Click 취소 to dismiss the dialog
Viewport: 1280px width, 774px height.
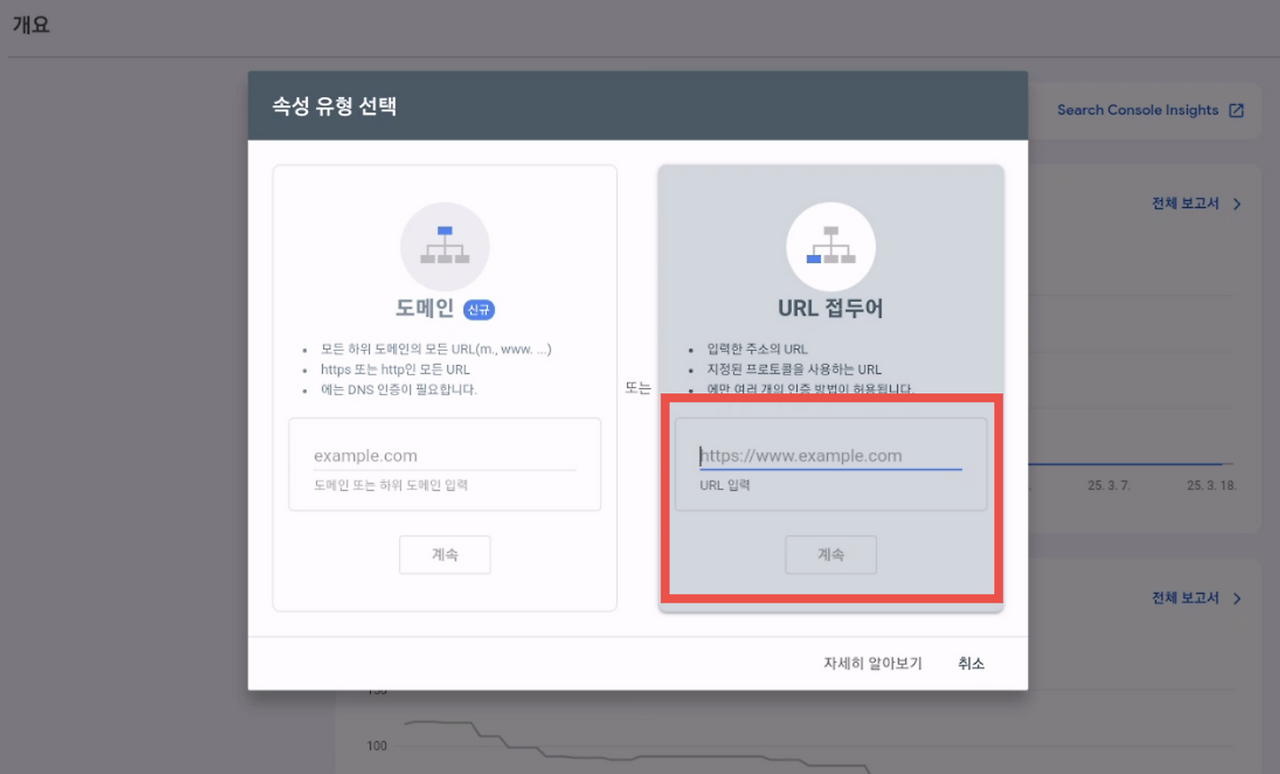click(969, 662)
